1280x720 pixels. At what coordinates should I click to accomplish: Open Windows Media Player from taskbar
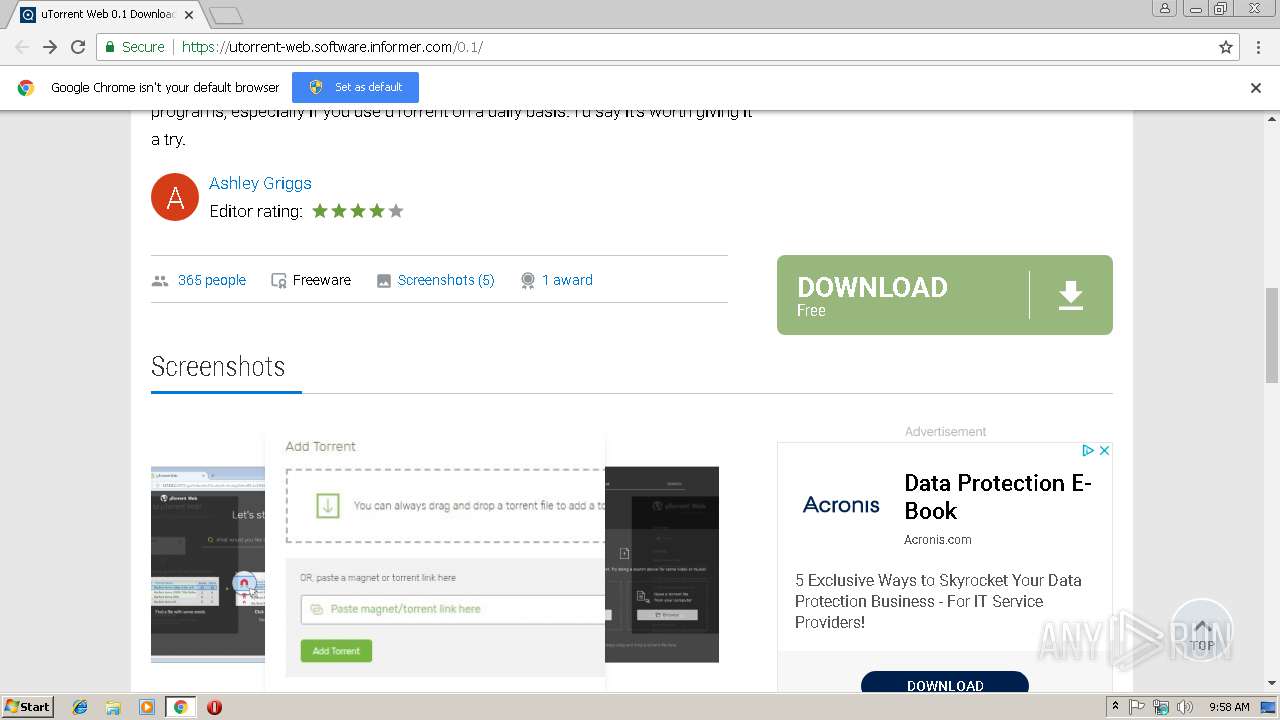pos(147,707)
